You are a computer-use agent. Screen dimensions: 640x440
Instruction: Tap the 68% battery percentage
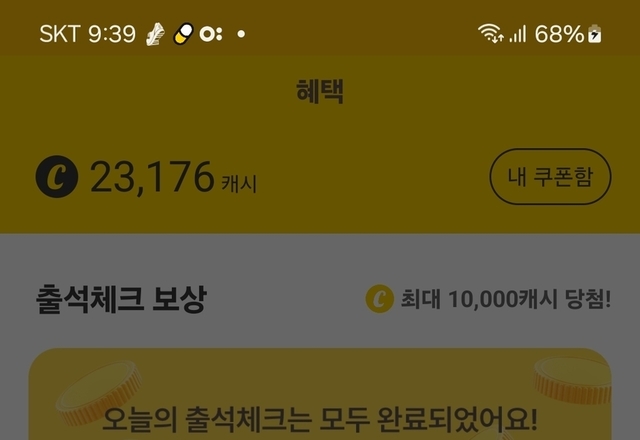pyautogui.click(x=559, y=34)
